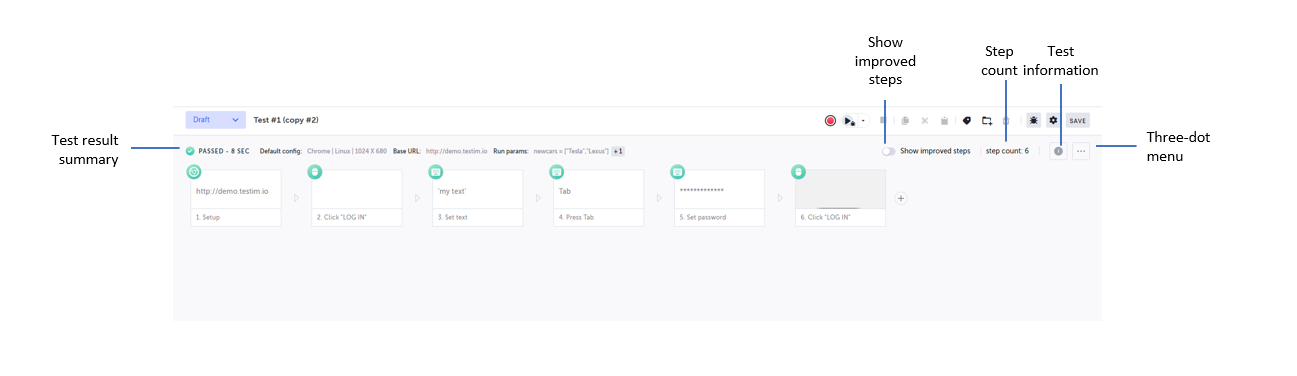Select the 4. Press Tab step card

point(599,198)
